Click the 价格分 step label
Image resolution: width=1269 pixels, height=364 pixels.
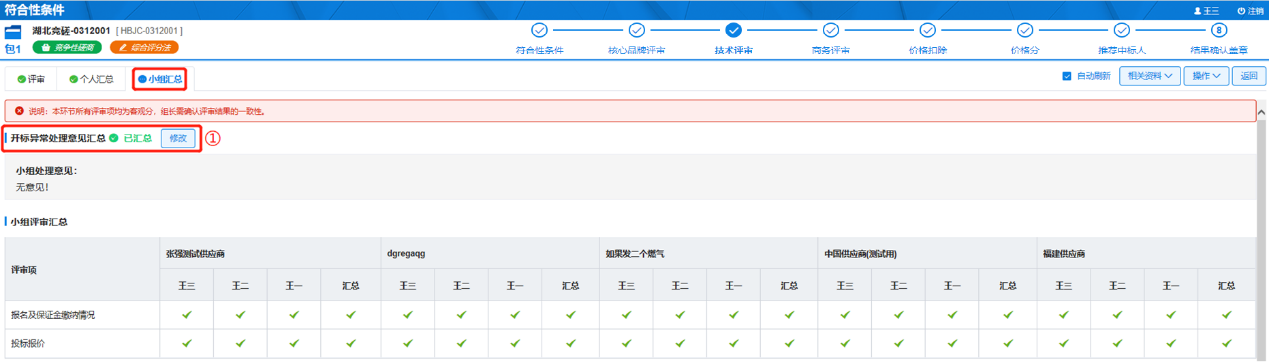(x=1025, y=50)
